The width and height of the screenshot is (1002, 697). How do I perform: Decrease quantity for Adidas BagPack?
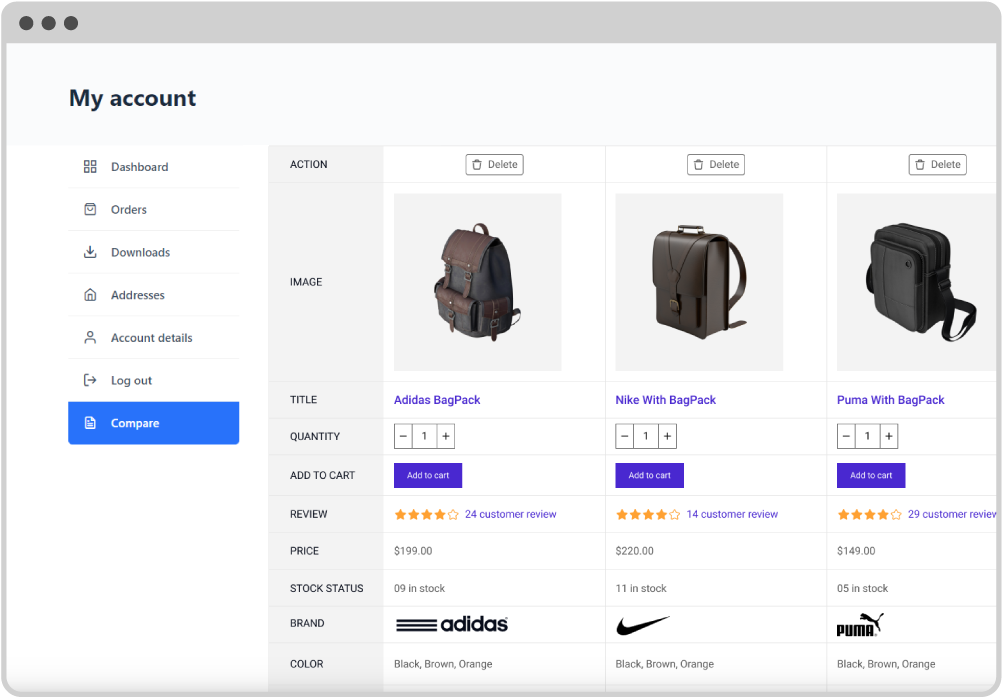click(403, 436)
